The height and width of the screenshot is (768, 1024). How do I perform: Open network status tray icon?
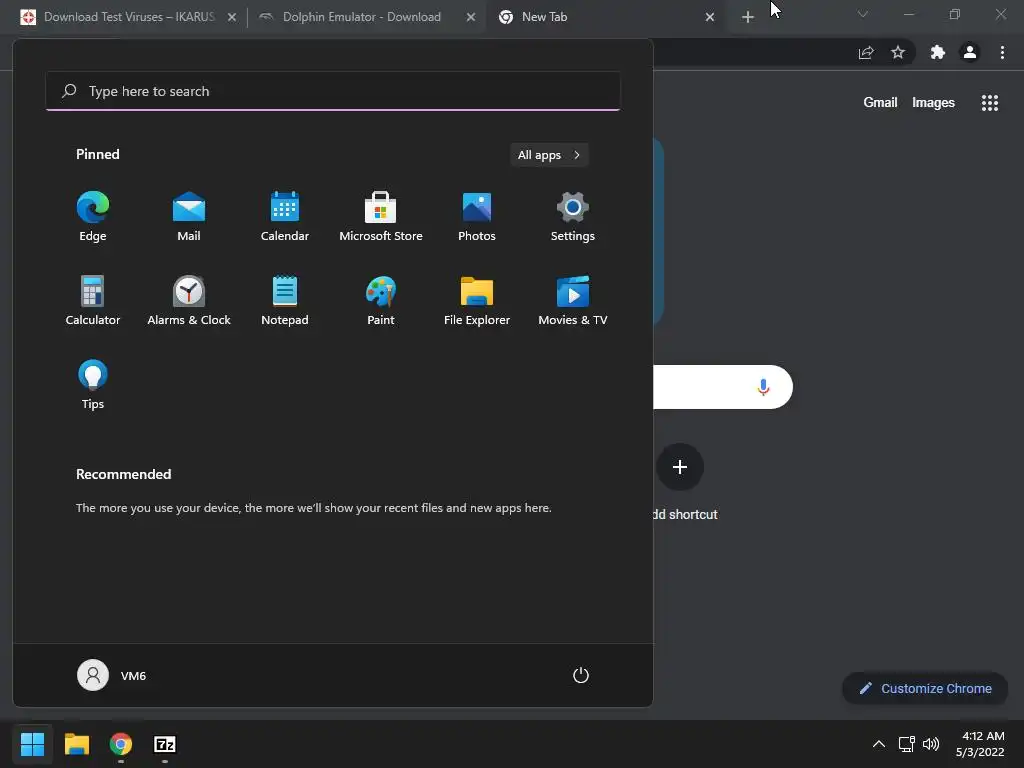point(906,744)
